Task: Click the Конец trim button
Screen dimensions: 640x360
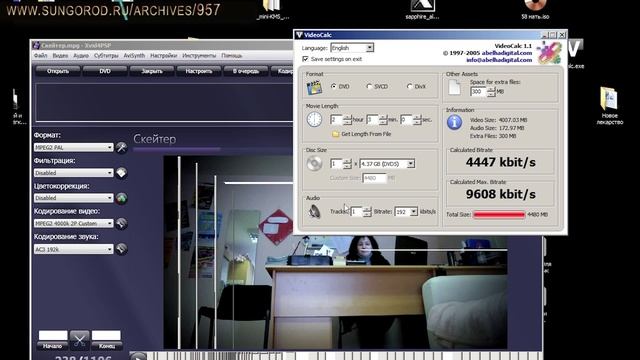Action: 107,346
